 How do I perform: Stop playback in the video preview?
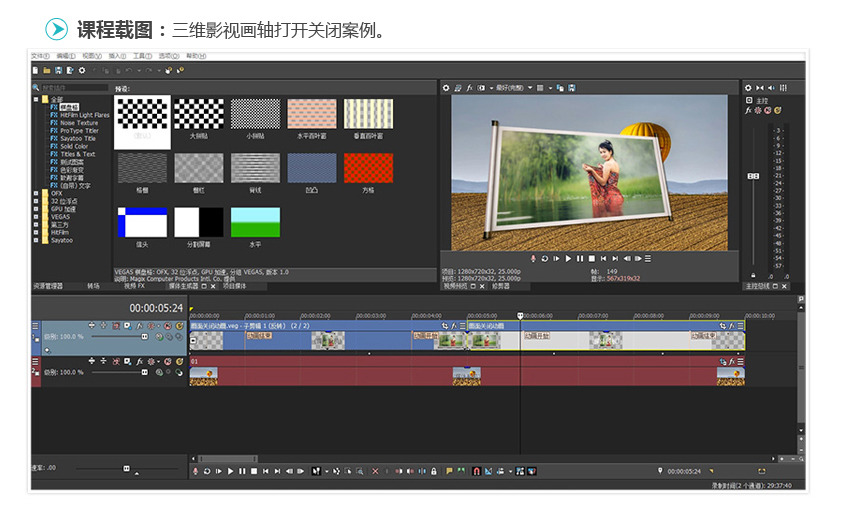pyautogui.click(x=592, y=259)
